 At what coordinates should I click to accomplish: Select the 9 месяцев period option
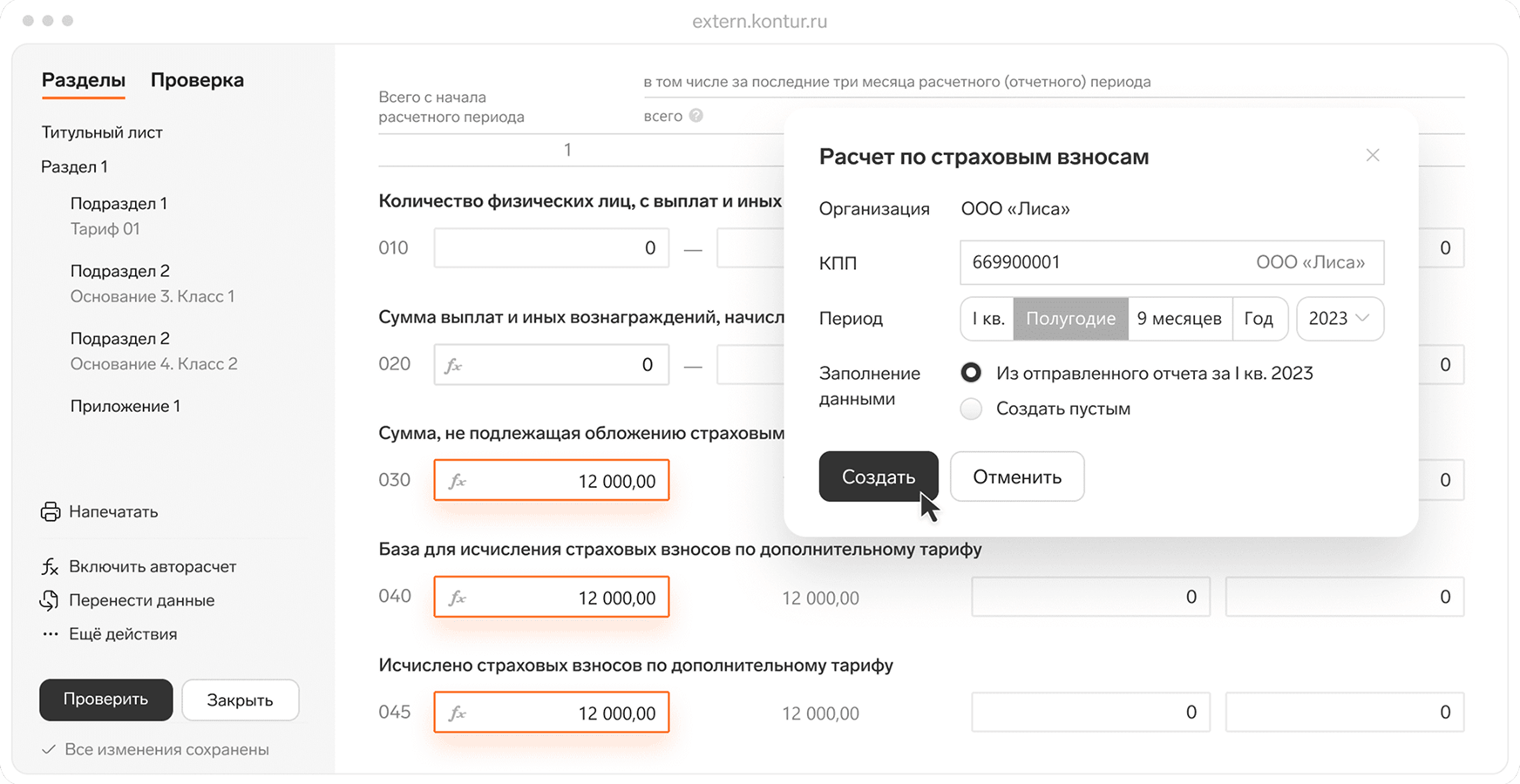[x=1180, y=319]
